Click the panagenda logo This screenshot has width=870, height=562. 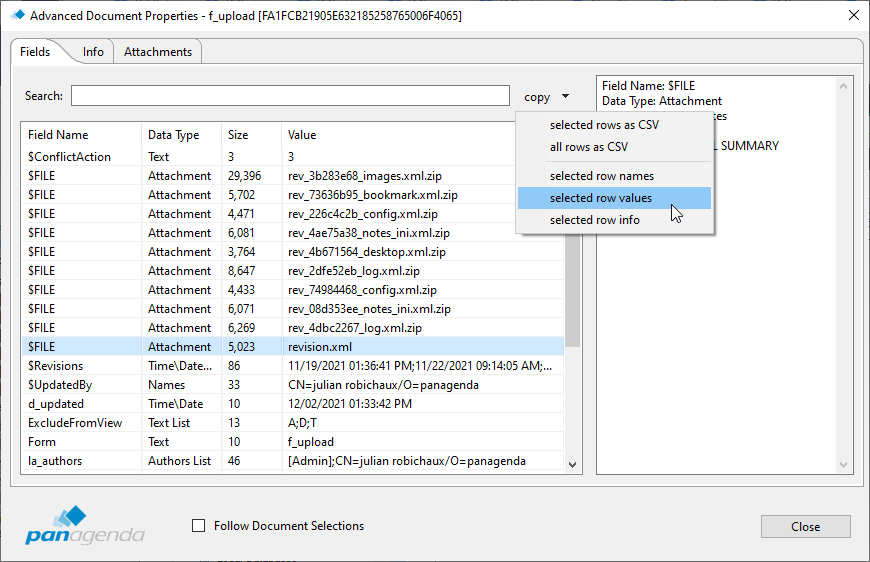tap(86, 525)
